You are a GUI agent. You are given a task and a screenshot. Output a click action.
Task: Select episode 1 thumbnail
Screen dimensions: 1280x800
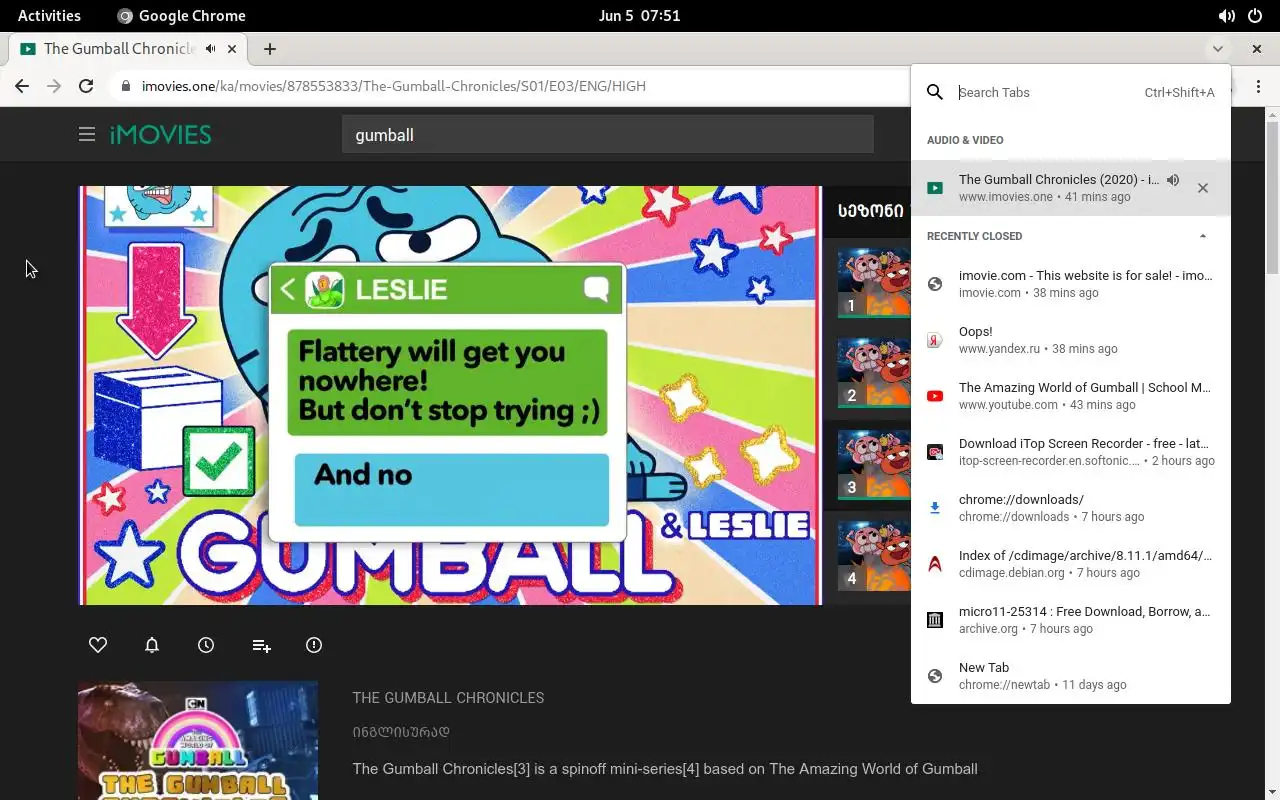(874, 283)
